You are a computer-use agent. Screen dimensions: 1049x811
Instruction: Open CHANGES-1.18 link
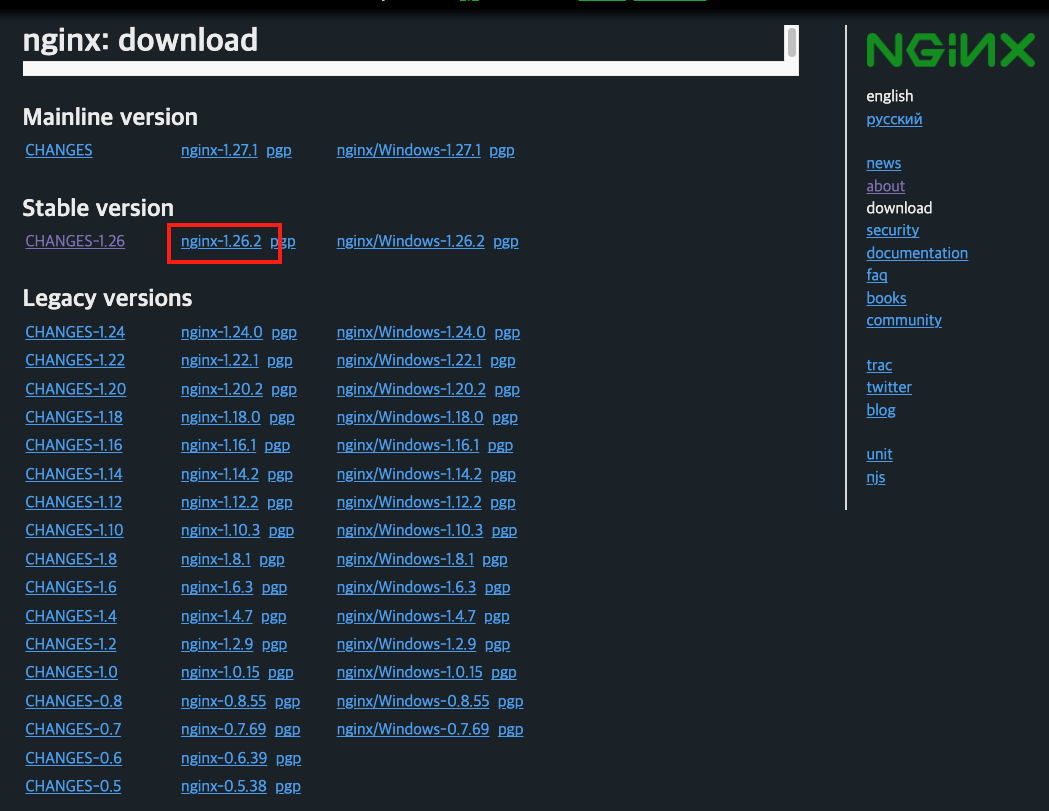(x=74, y=417)
